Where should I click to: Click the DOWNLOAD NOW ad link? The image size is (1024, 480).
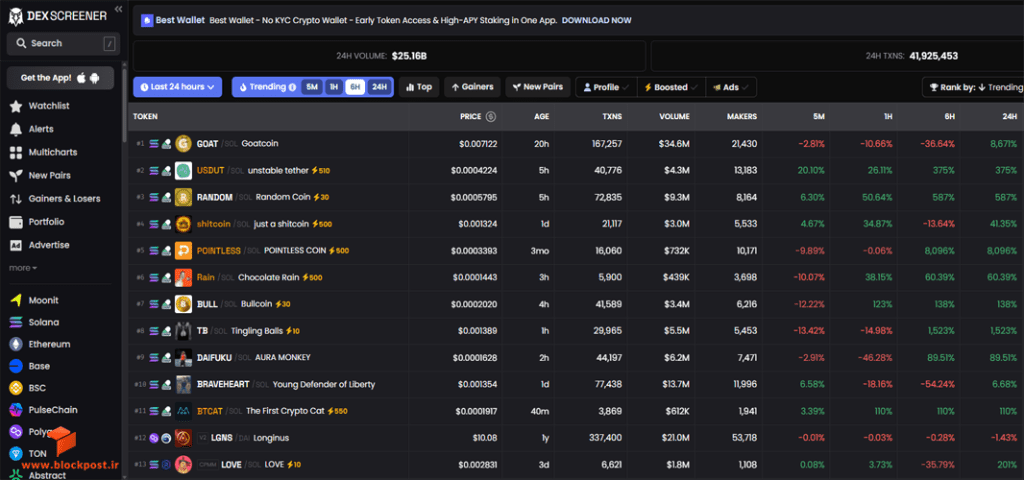pyautogui.click(x=596, y=20)
